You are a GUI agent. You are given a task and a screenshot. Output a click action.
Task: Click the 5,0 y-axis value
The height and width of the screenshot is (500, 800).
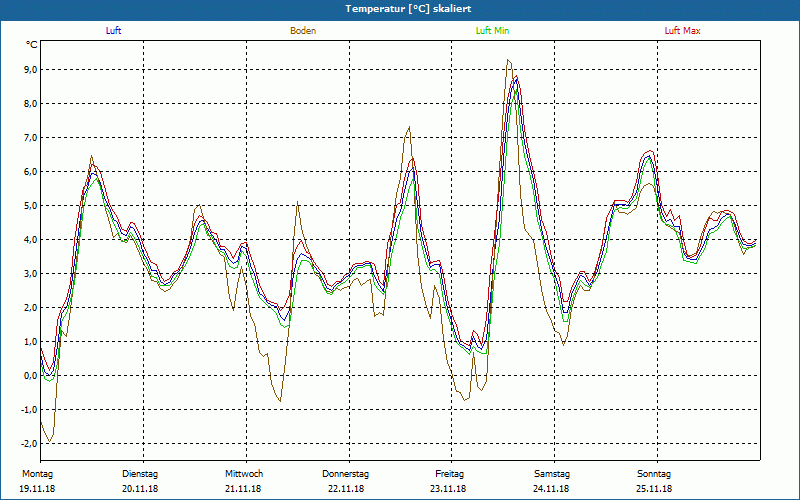point(31,206)
